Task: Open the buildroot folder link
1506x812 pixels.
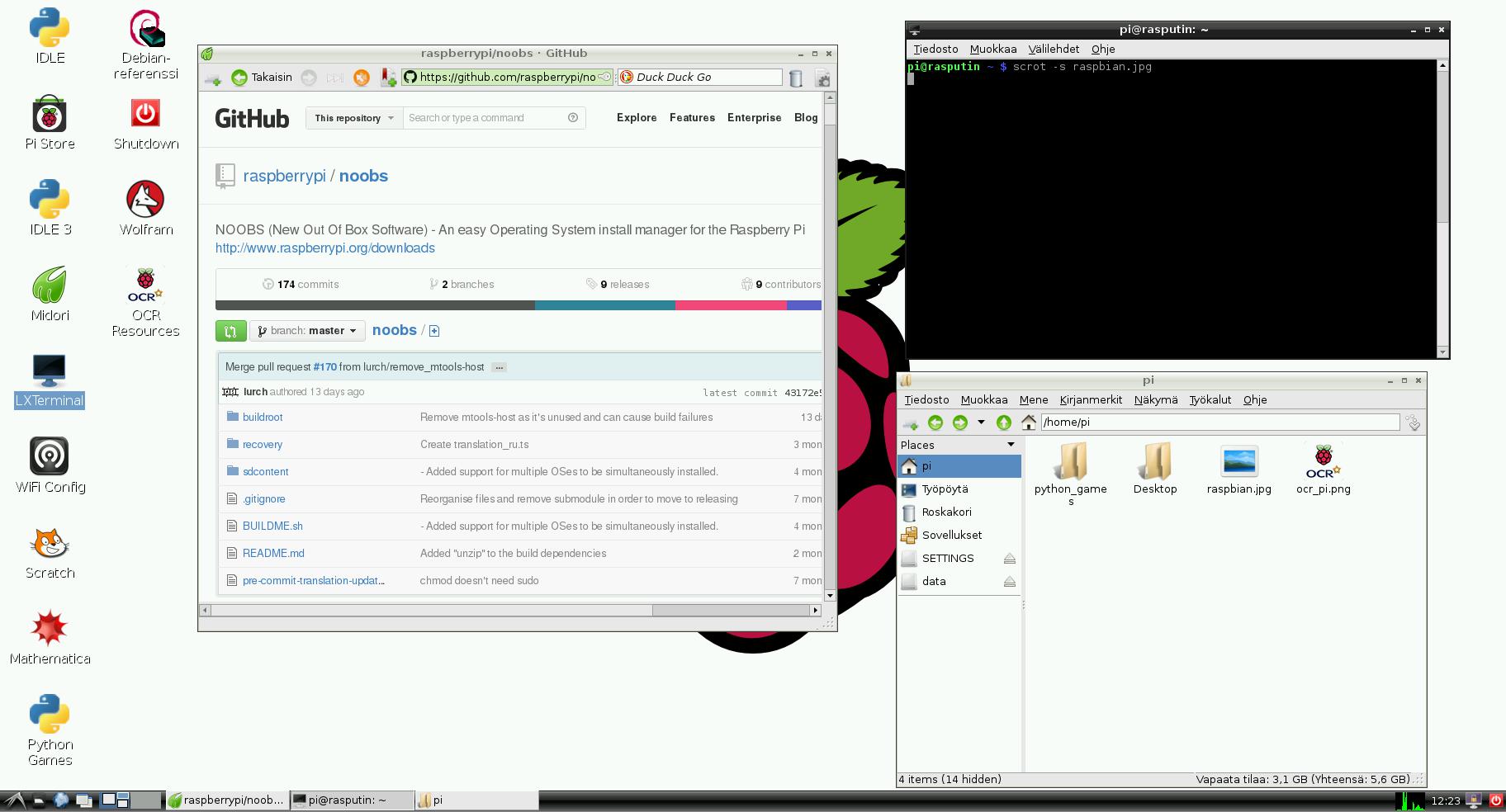Action: click(263, 418)
